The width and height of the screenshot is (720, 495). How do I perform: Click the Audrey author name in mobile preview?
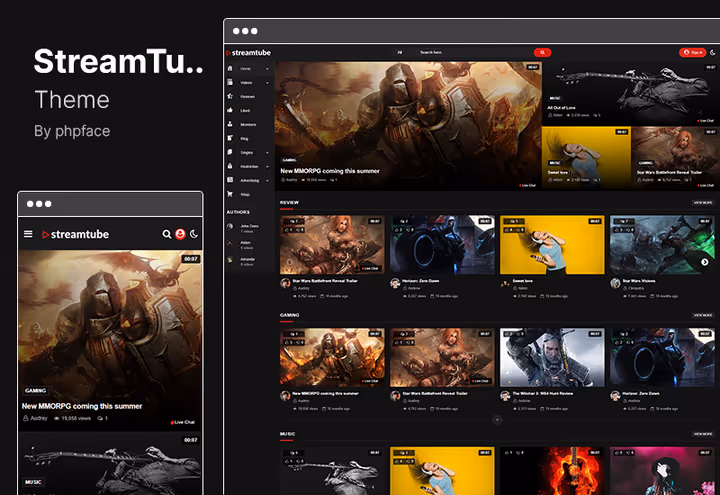coord(39,418)
